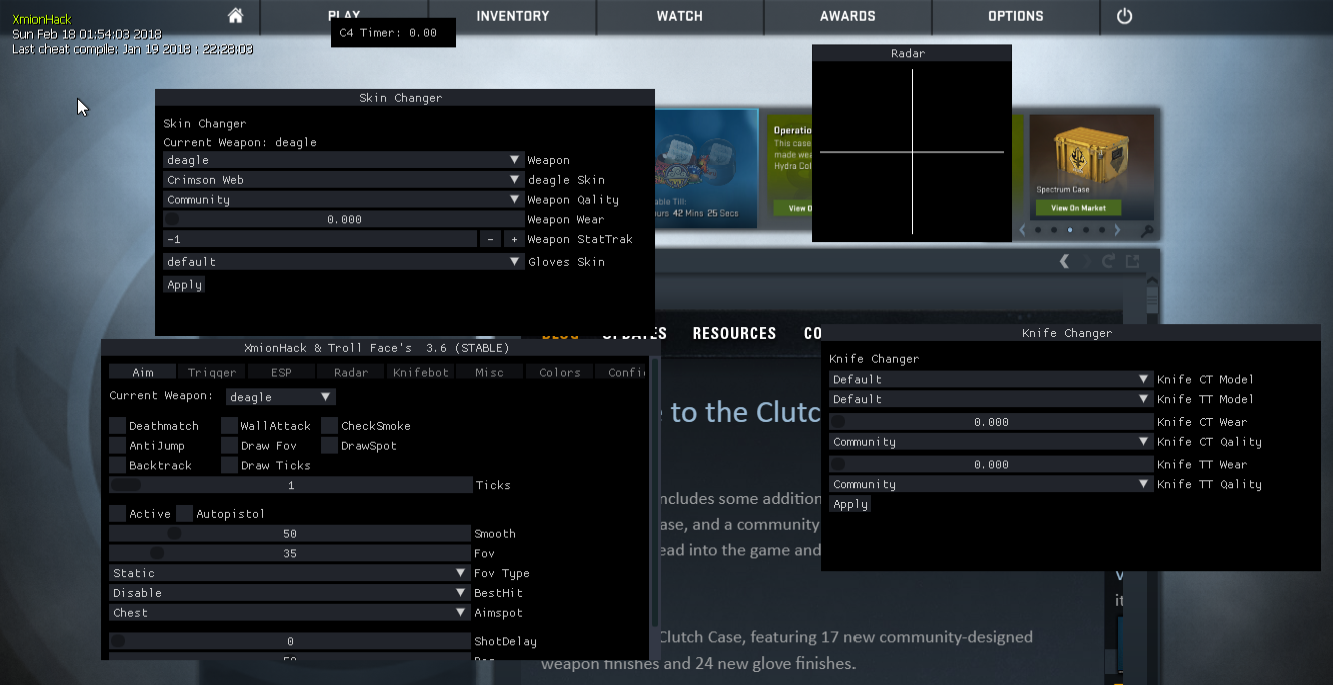1333x685 pixels.
Task: Switch to the ESP tab
Action: (x=281, y=372)
